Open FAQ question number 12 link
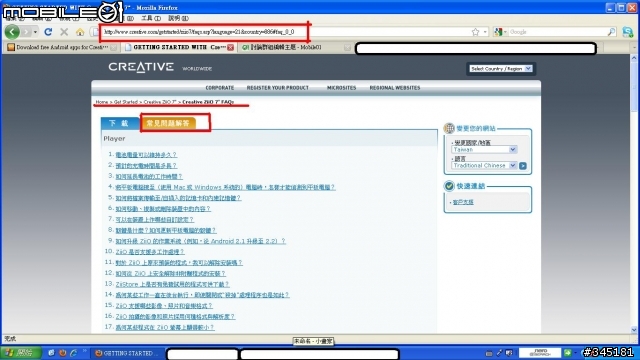Screen dimensions: 640x360 click(x=171, y=273)
